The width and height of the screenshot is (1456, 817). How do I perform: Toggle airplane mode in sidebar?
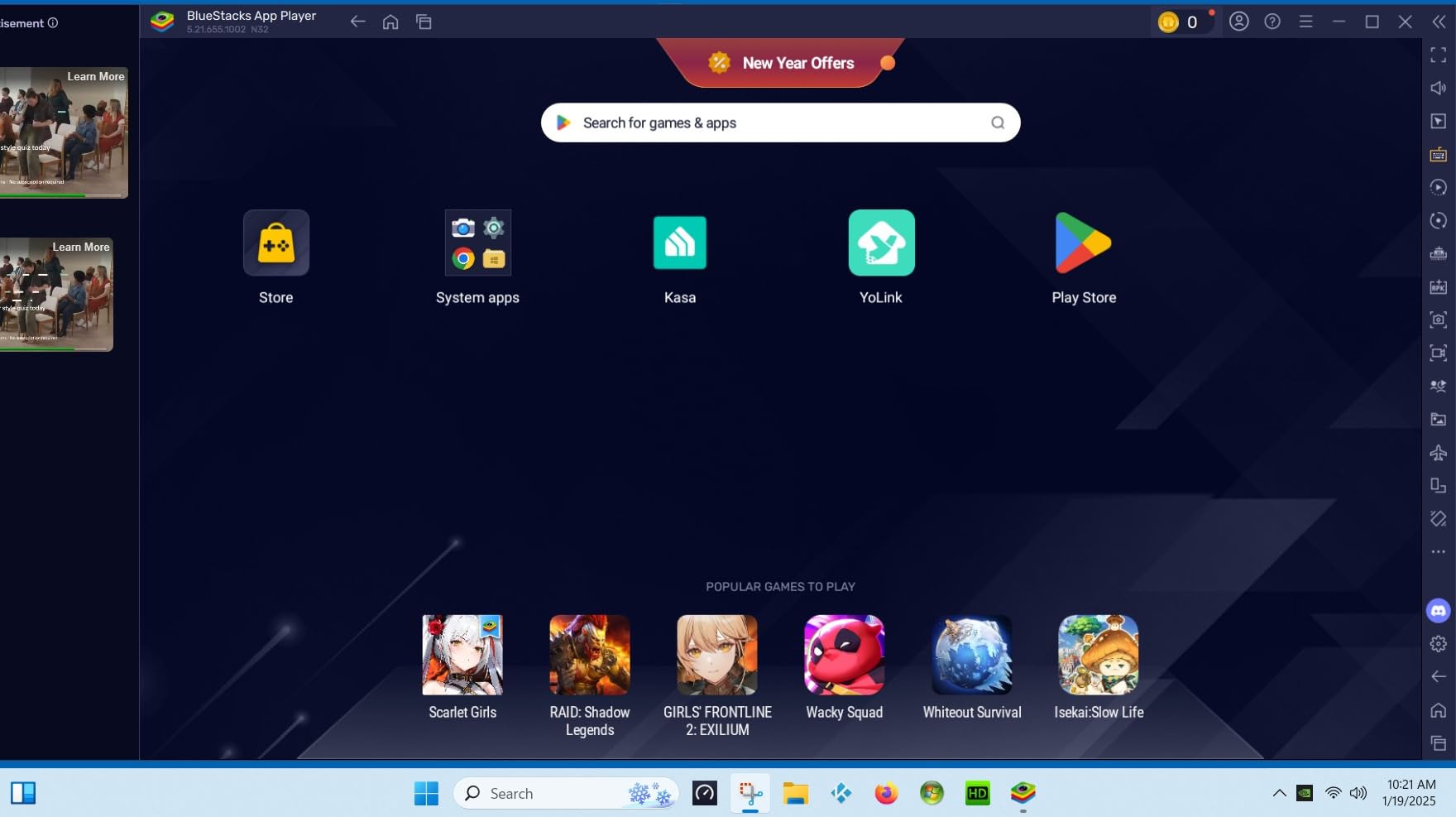[1439, 452]
